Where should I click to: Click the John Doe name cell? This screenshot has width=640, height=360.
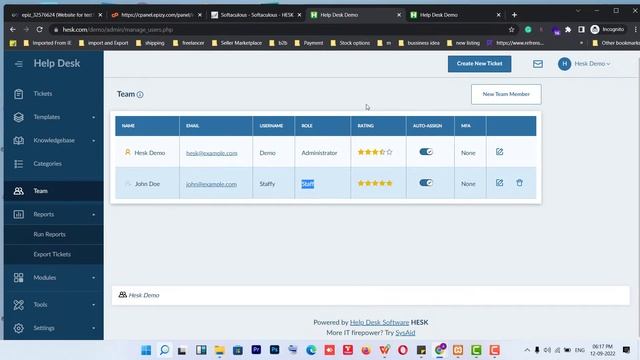(x=147, y=184)
